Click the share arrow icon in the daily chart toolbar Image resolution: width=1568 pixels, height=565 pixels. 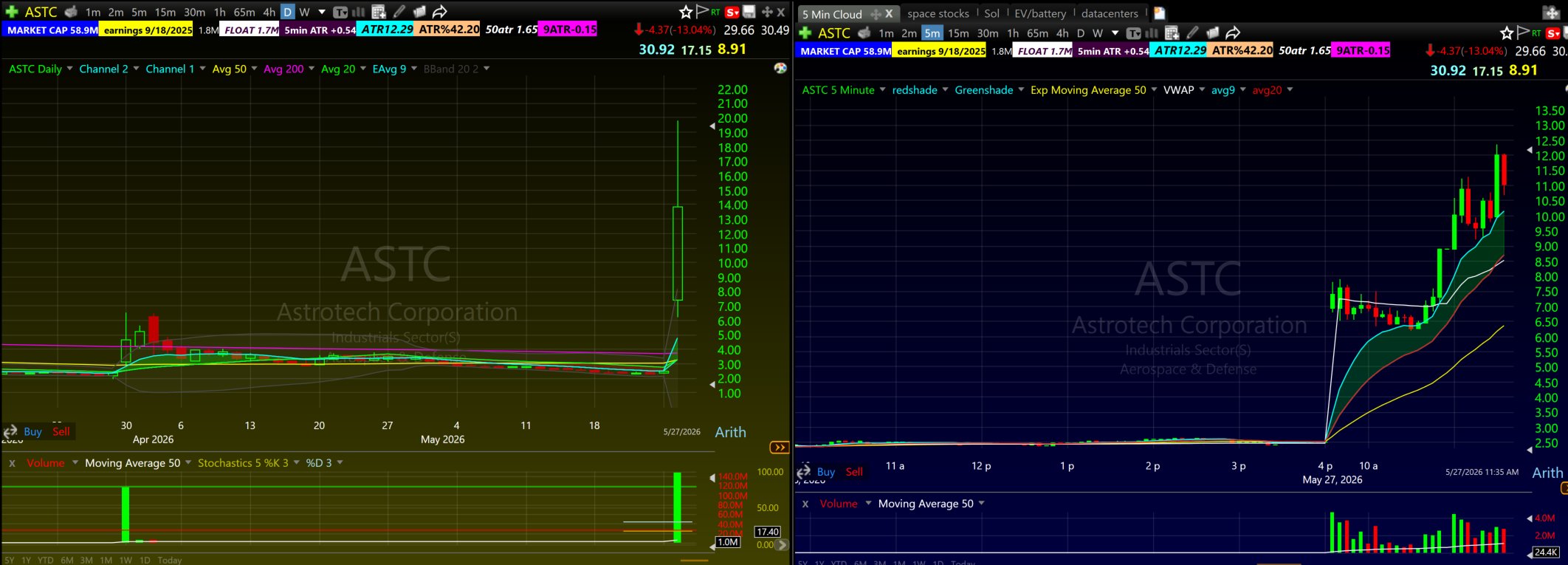tap(440, 12)
